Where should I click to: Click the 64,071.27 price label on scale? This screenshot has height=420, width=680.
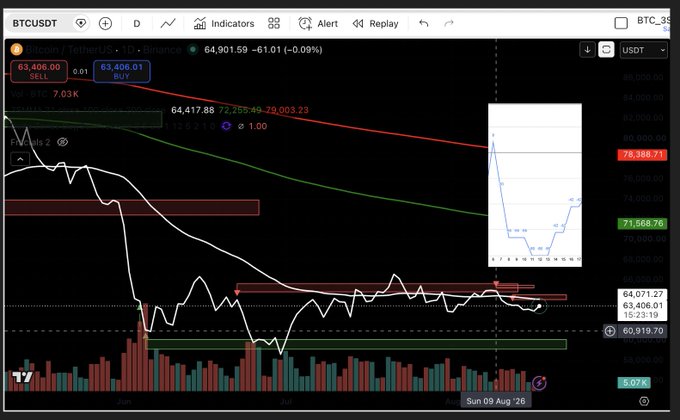click(642, 294)
